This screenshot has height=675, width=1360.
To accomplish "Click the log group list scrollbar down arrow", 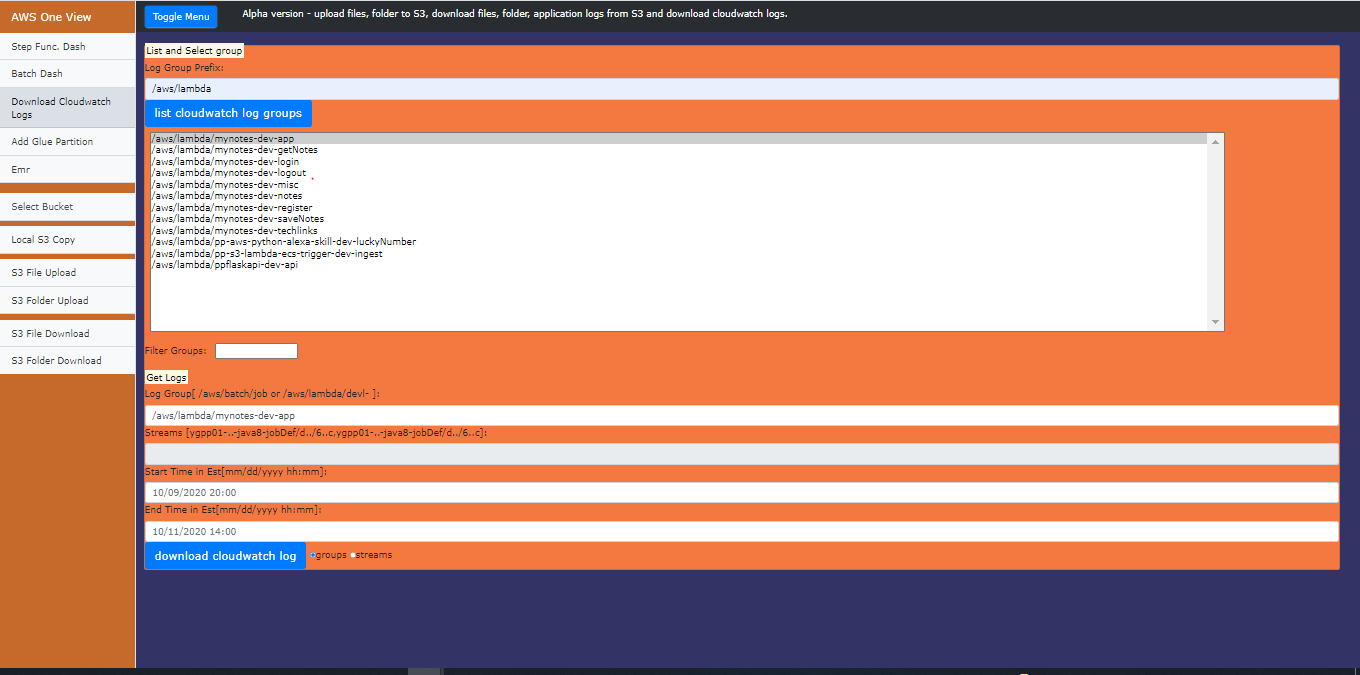I will click(x=1216, y=323).
